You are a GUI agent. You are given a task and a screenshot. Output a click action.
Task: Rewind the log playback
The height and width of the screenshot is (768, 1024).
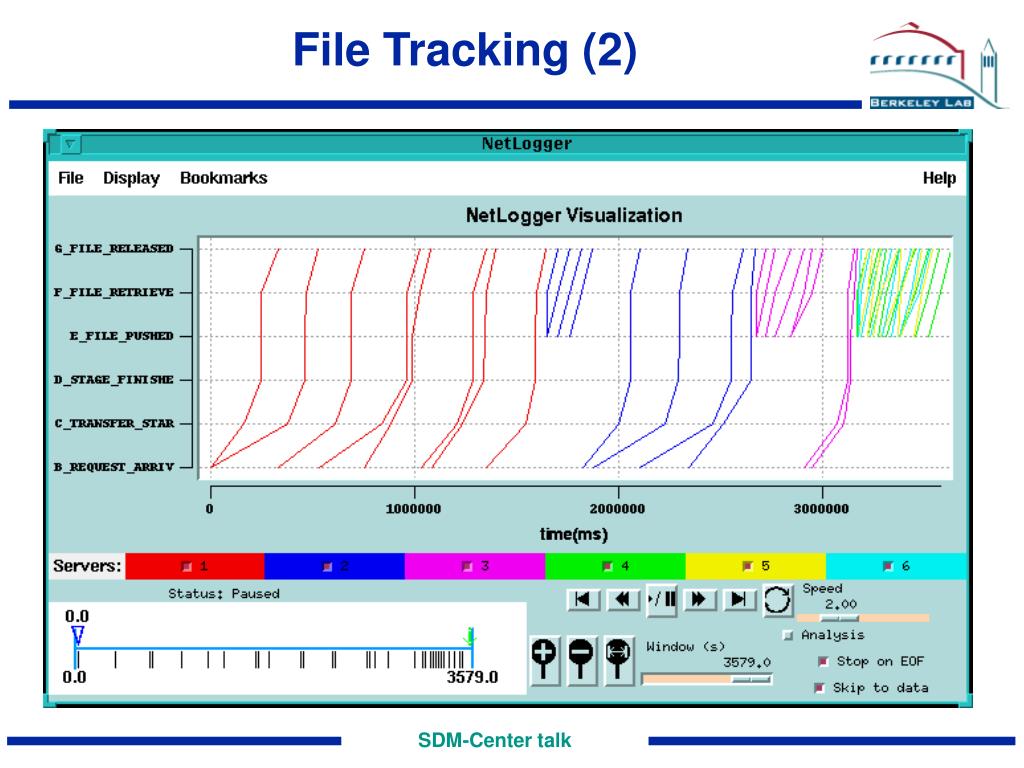click(x=622, y=599)
